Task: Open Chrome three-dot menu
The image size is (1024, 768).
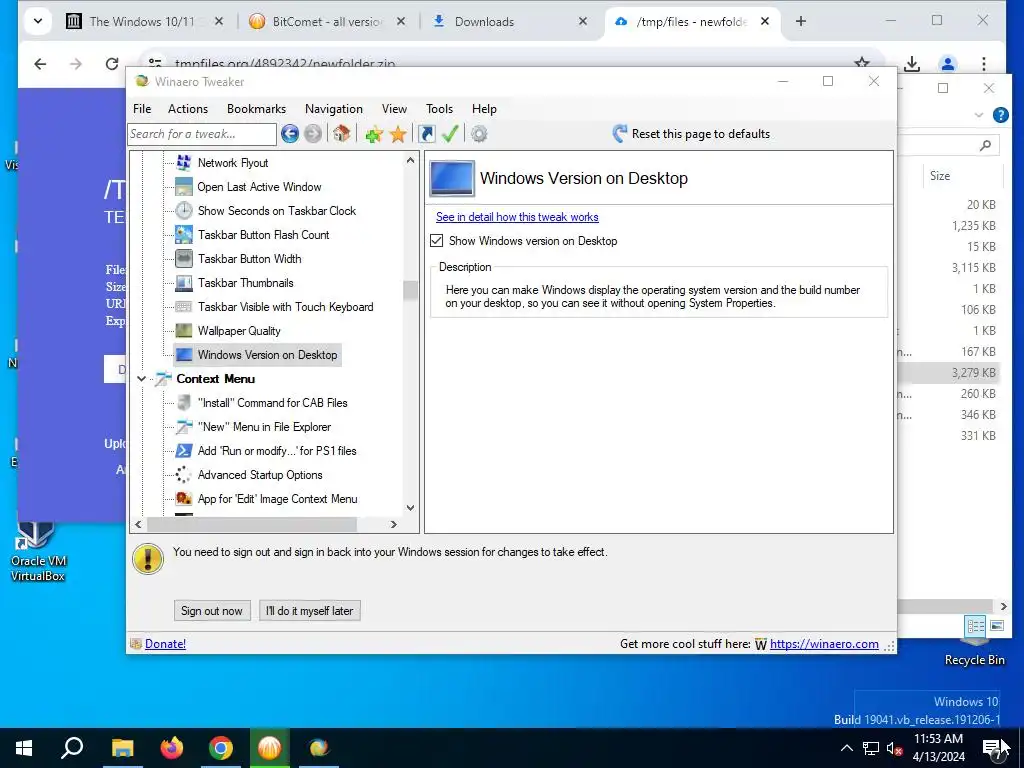Action: click(984, 63)
